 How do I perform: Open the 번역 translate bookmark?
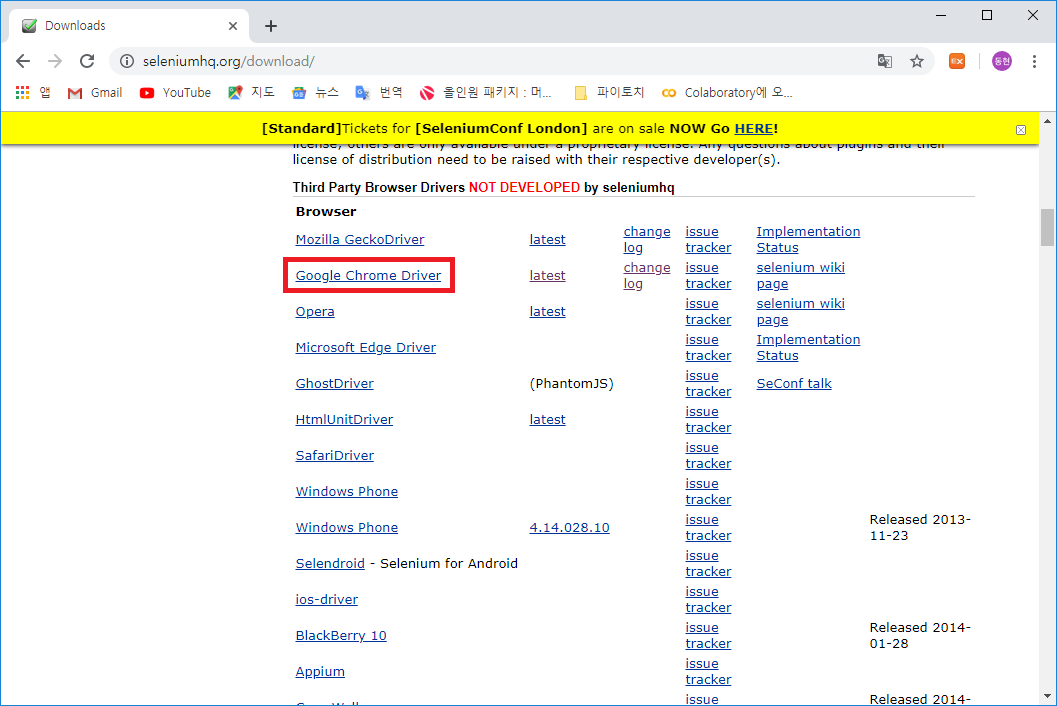point(379,92)
